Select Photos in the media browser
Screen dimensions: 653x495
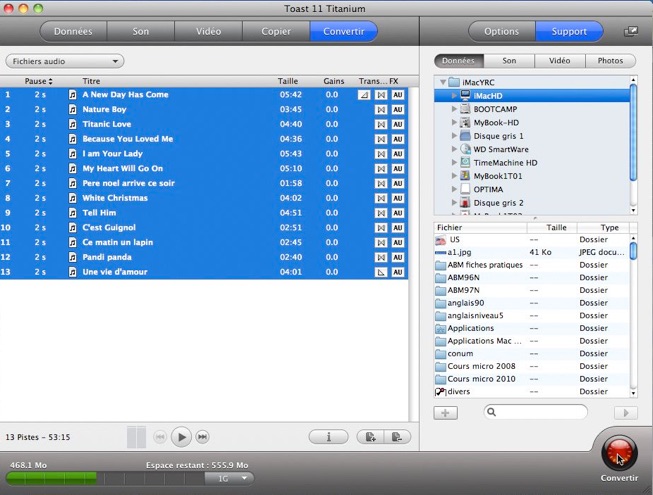pyautogui.click(x=611, y=61)
